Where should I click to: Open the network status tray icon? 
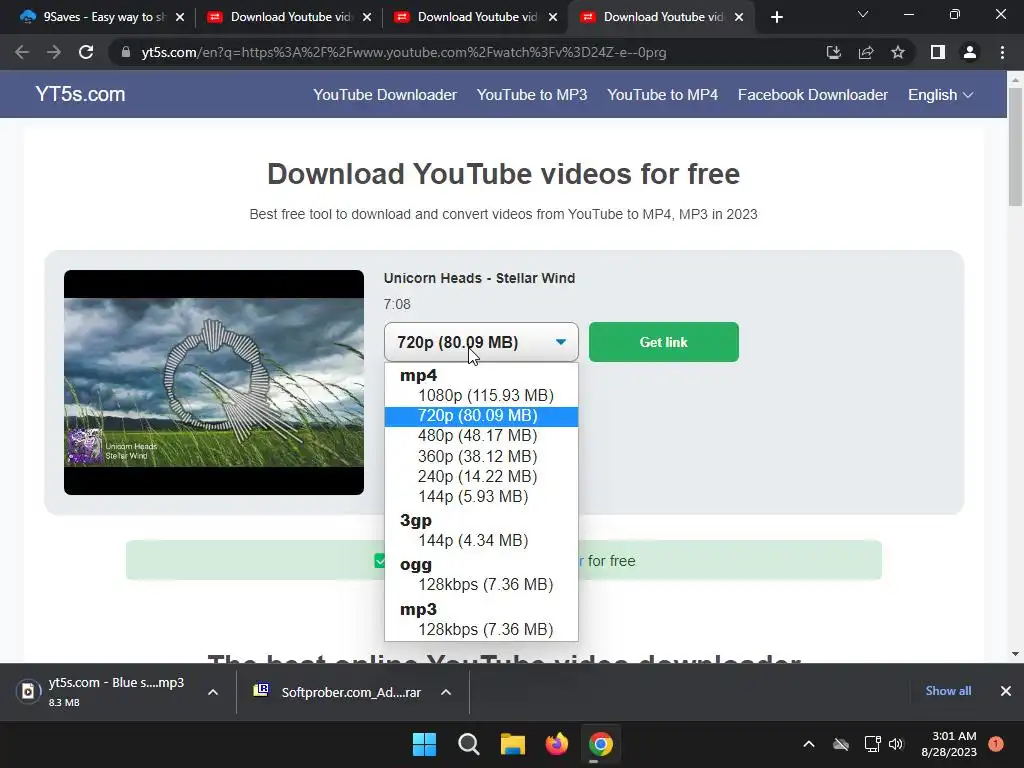[x=872, y=744]
